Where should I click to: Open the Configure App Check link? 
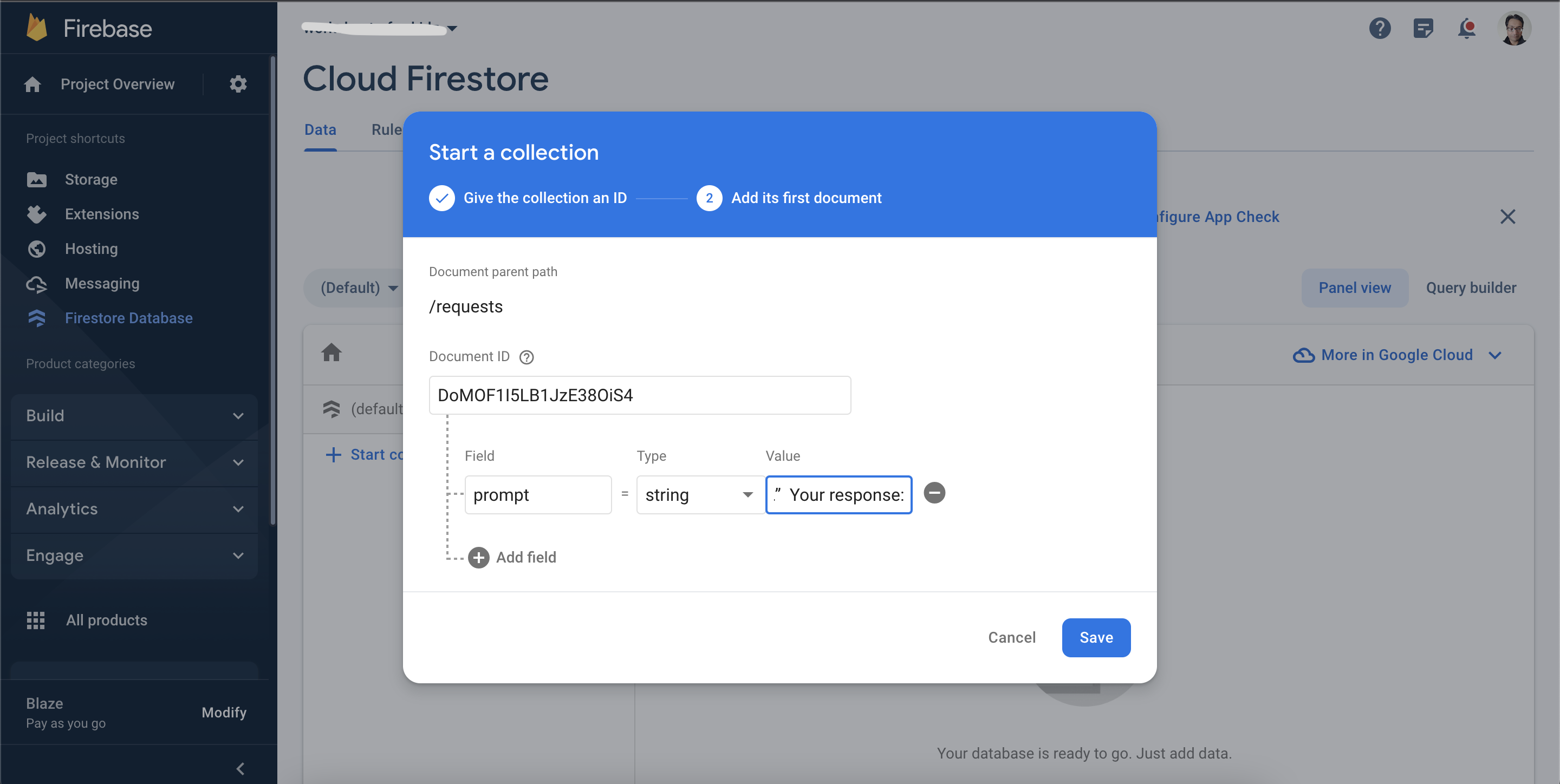pos(1218,217)
